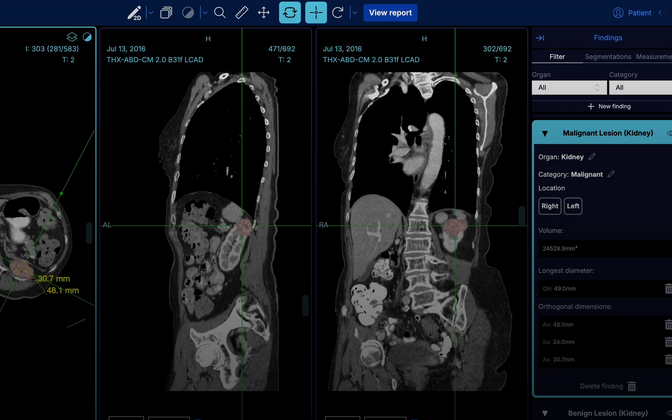Click the stacked layers copy icon
The height and width of the screenshot is (420, 672).
tap(166, 13)
